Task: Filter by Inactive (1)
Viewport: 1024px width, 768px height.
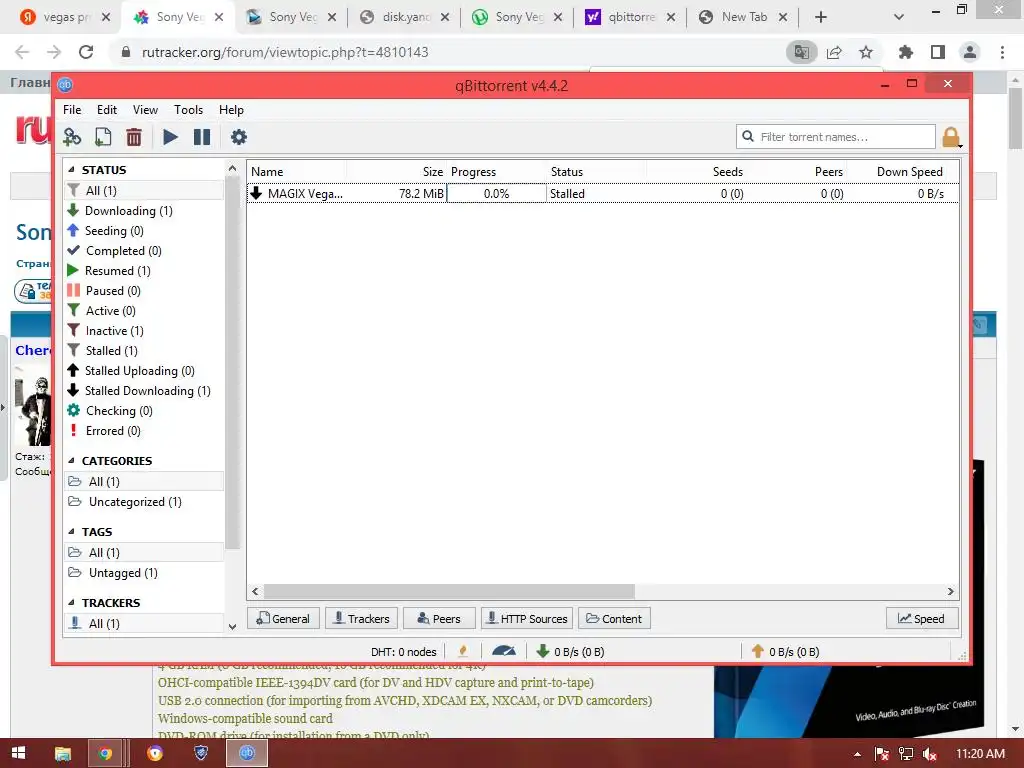Action: tap(144, 331)
